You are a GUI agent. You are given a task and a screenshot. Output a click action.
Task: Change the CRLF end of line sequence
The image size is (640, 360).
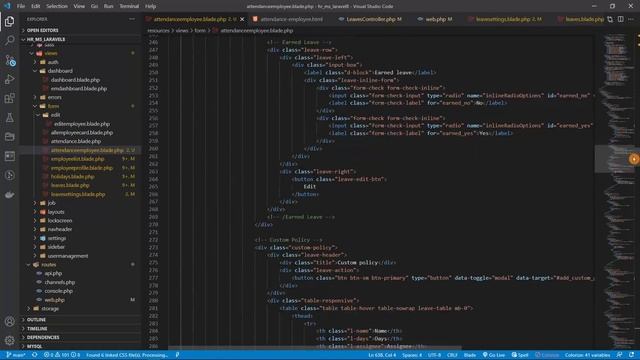pos(452,355)
